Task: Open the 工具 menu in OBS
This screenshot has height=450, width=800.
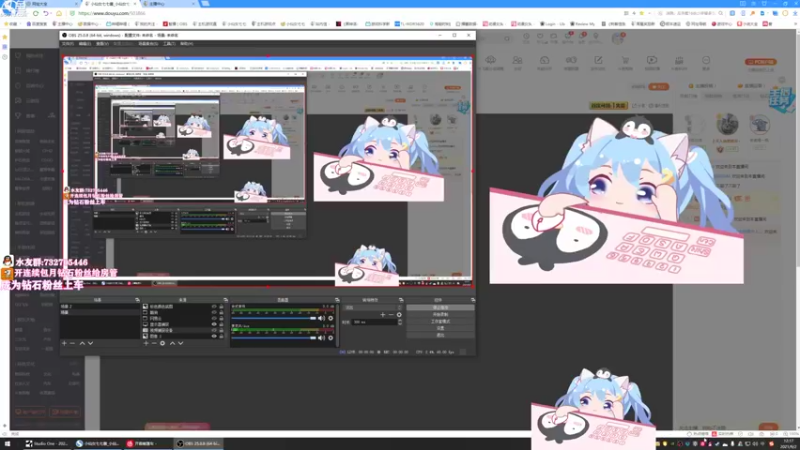Action: click(169, 44)
